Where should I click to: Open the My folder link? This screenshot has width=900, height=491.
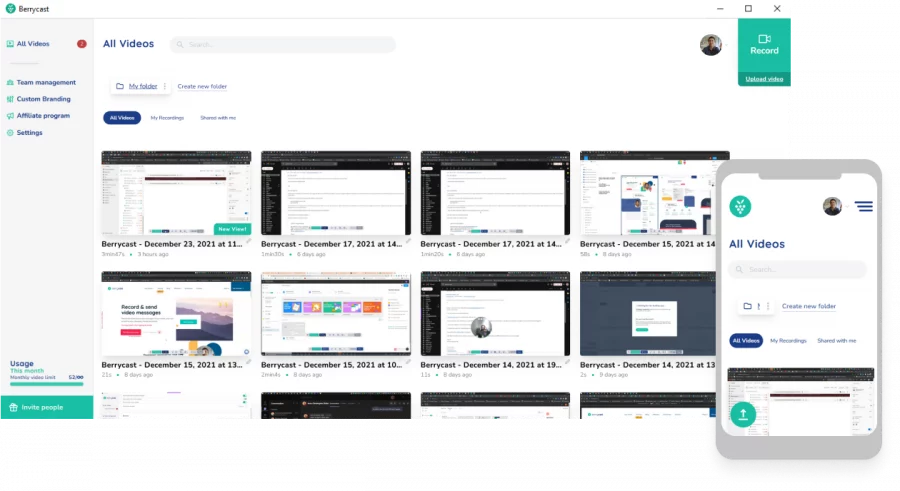[x=143, y=86]
